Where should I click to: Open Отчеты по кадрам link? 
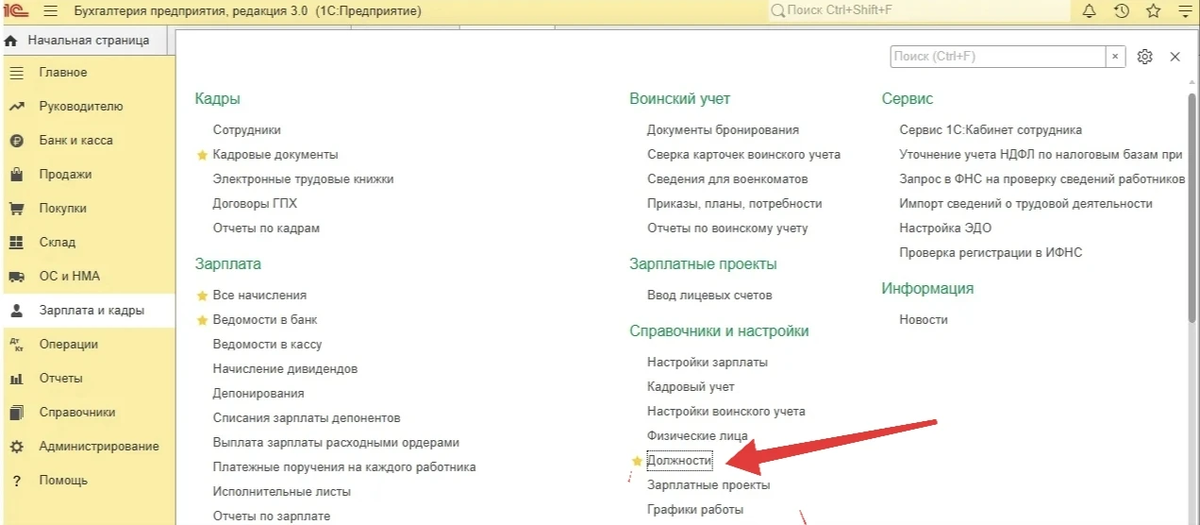pyautogui.click(x=266, y=228)
